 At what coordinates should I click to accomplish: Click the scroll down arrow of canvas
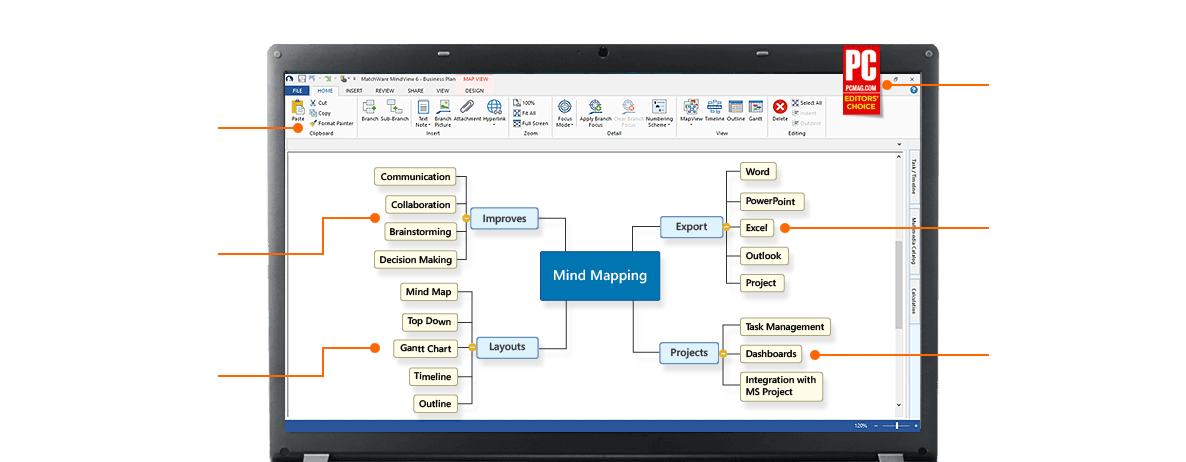coord(899,405)
